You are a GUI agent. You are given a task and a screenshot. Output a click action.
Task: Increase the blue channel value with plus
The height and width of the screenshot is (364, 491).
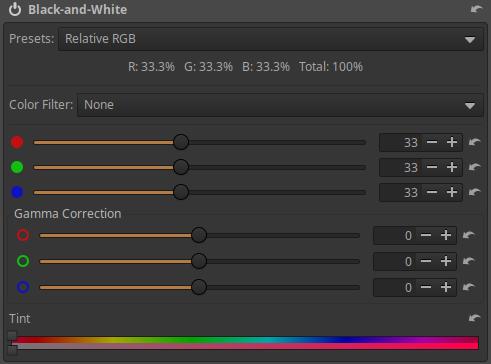[x=452, y=192]
